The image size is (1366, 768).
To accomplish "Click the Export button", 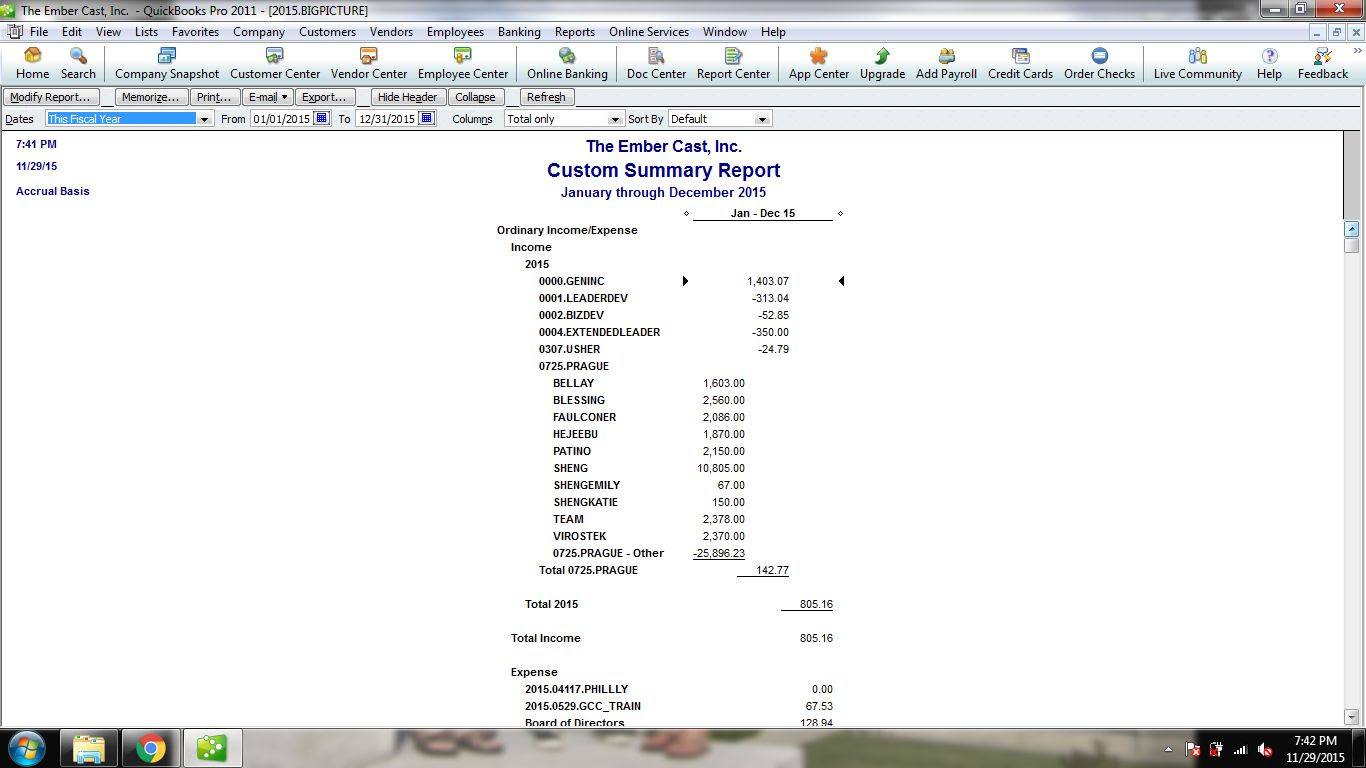I will pos(325,97).
